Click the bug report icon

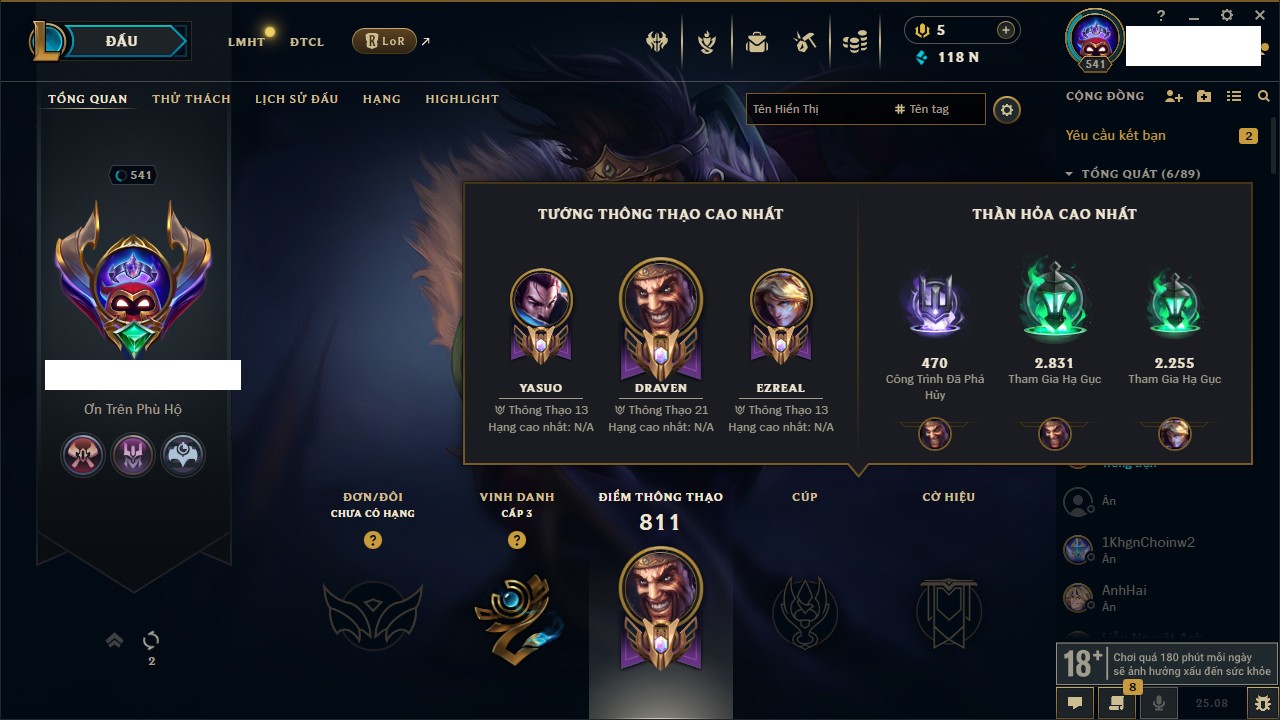tap(1262, 703)
